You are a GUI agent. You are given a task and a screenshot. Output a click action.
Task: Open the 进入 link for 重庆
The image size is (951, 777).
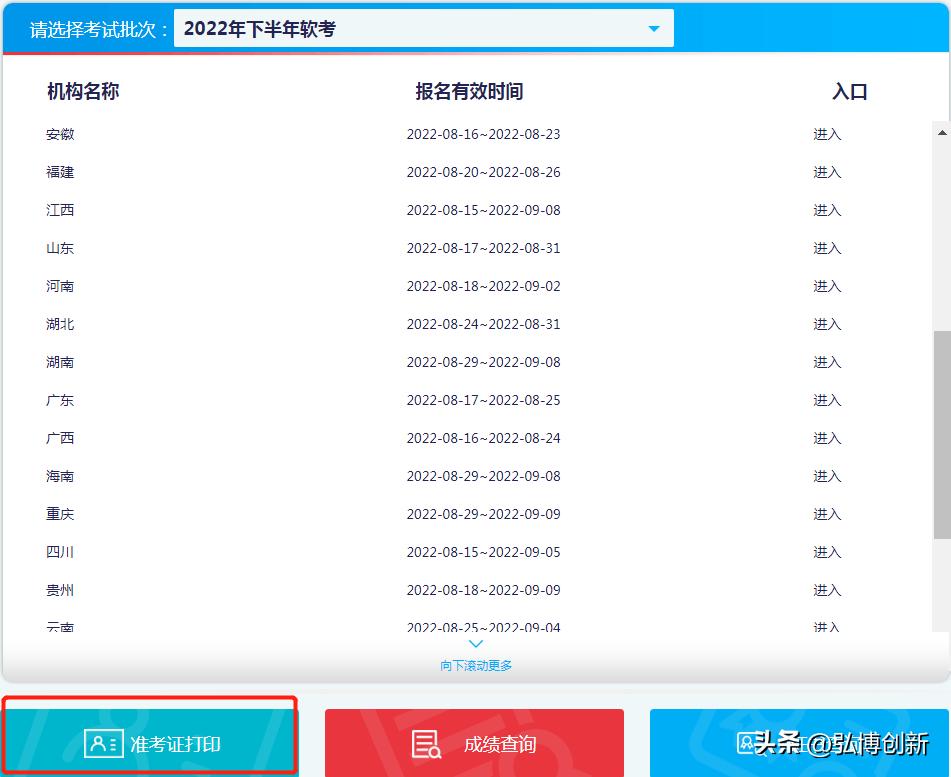[827, 514]
